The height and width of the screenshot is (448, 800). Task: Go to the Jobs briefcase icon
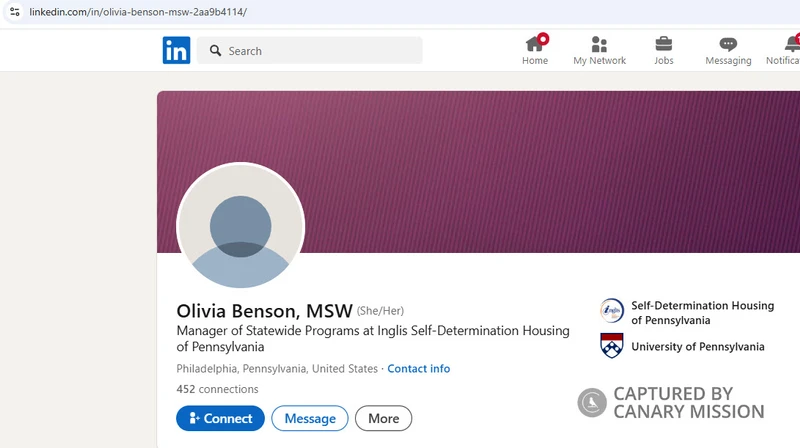click(663, 44)
